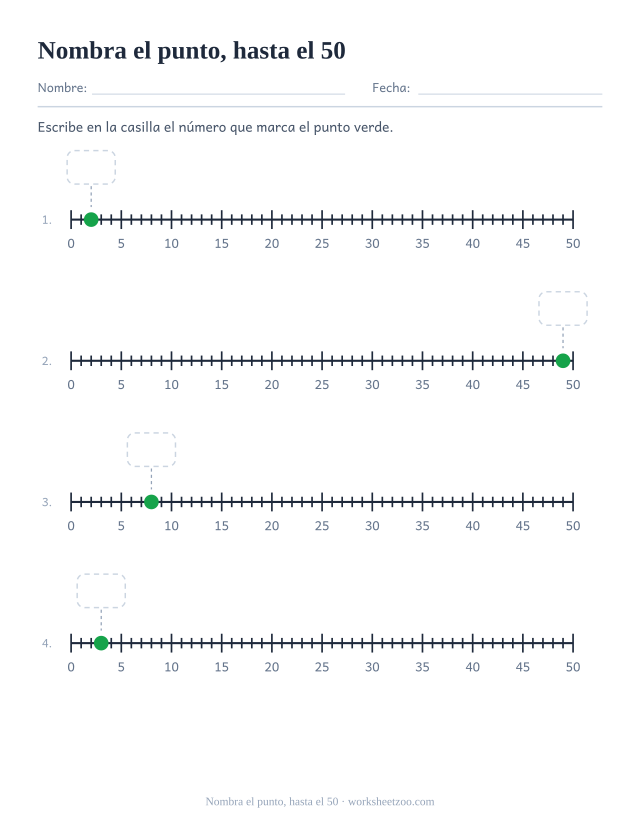Click the 25 label on number line 1
The height and width of the screenshot is (829, 640).
click(322, 244)
